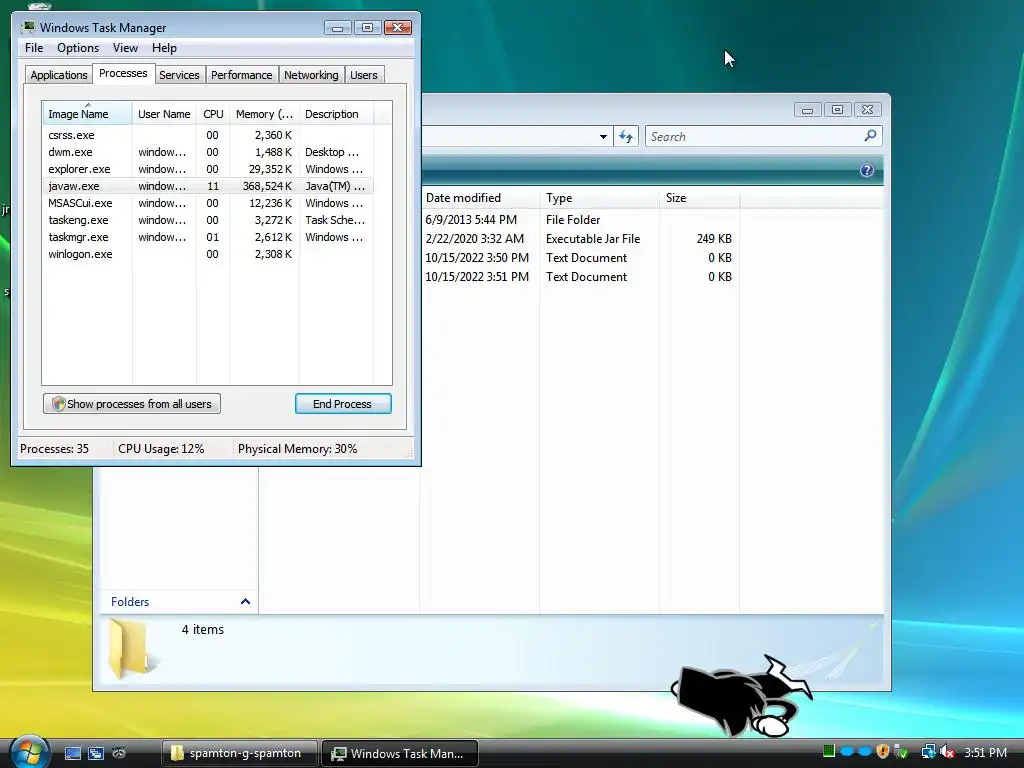Open the Help menu

click(164, 48)
